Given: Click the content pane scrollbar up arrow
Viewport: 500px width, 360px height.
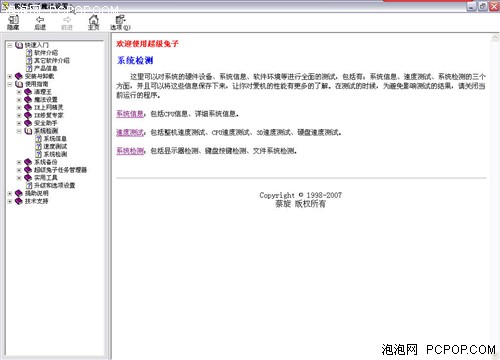Looking at the screenshot, I should pyautogui.click(x=495, y=38).
